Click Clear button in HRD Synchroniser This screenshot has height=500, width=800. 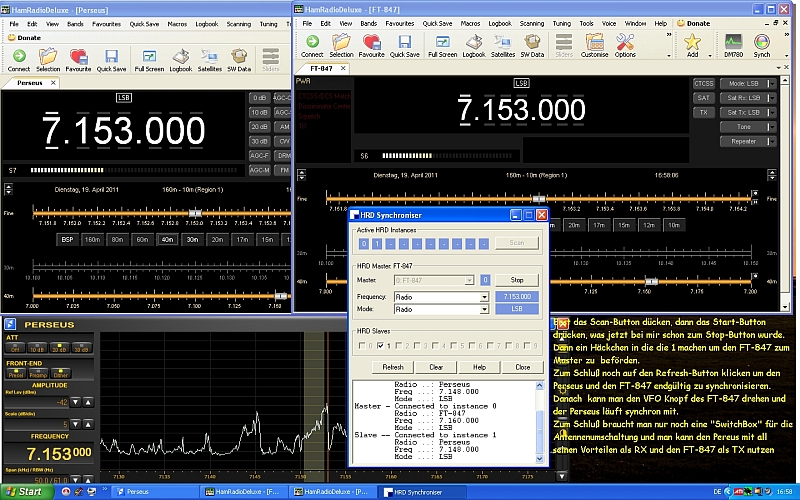(436, 367)
